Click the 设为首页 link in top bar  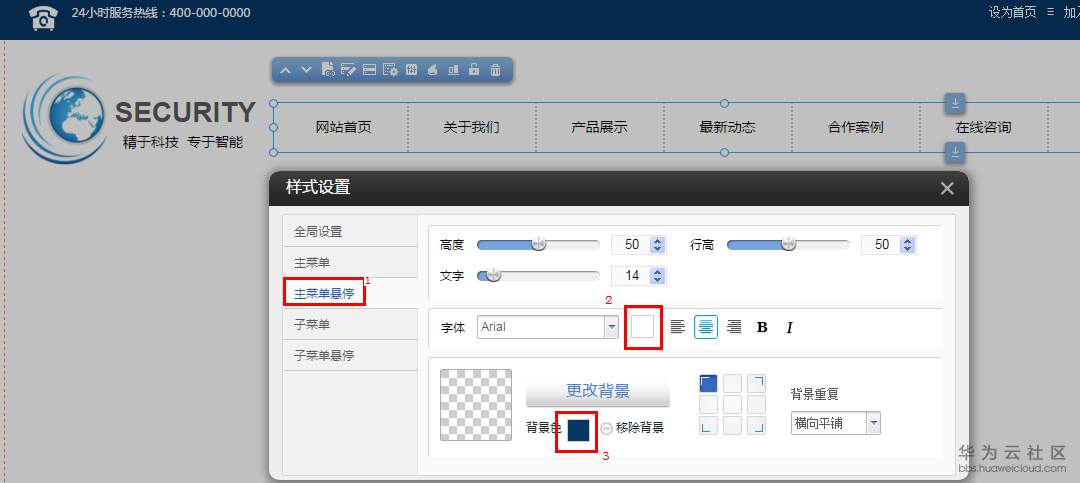1012,12
